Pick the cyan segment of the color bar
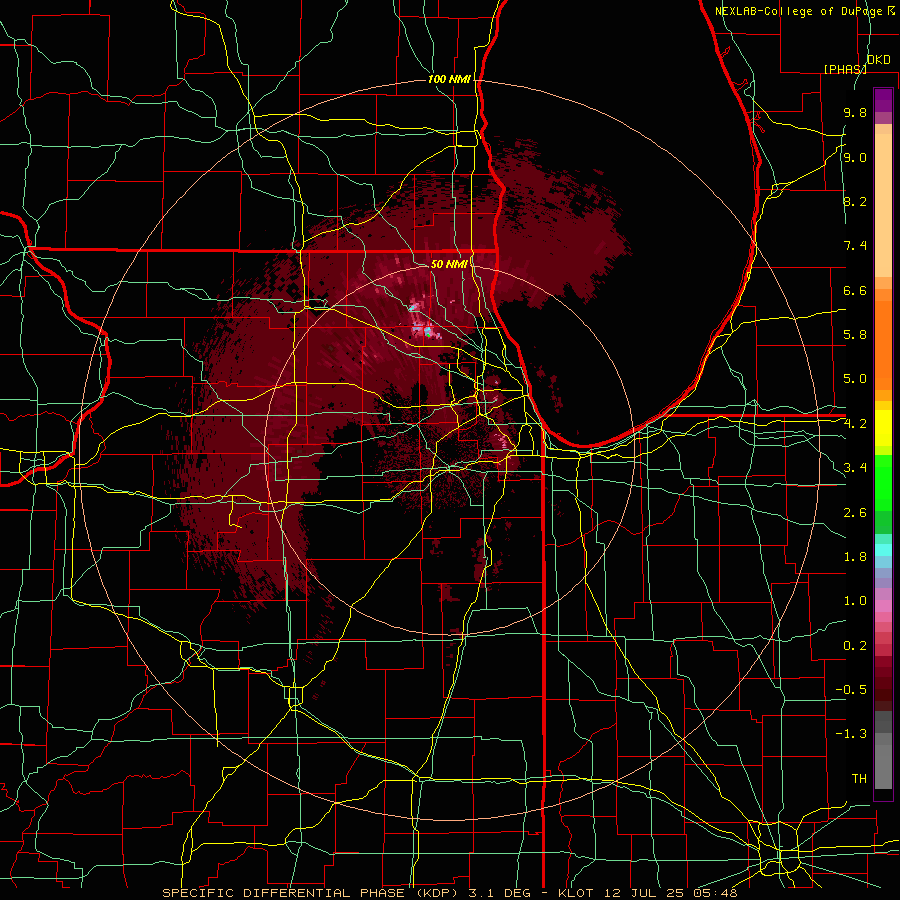Screen dimensions: 900x900 pyautogui.click(x=883, y=550)
